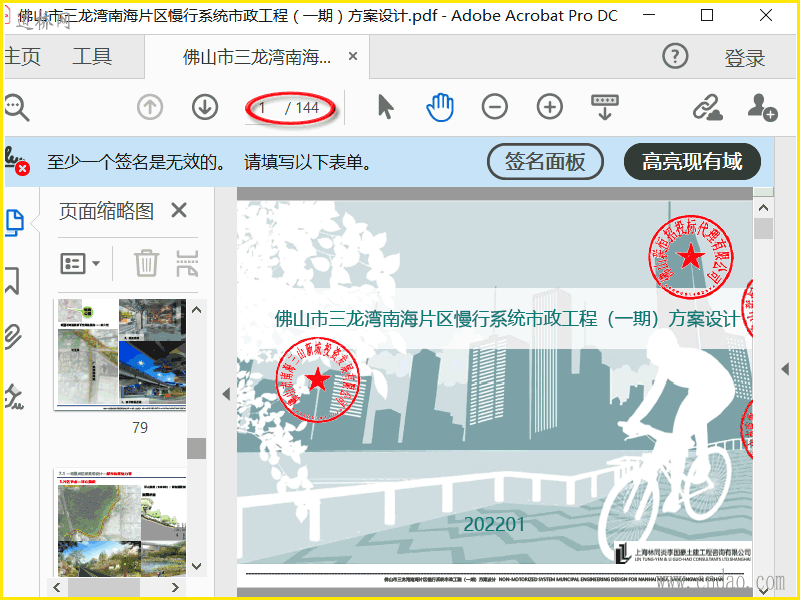Image resolution: width=800 pixels, height=600 pixels.
Task: Delete selected page with trash icon
Action: (x=146, y=263)
